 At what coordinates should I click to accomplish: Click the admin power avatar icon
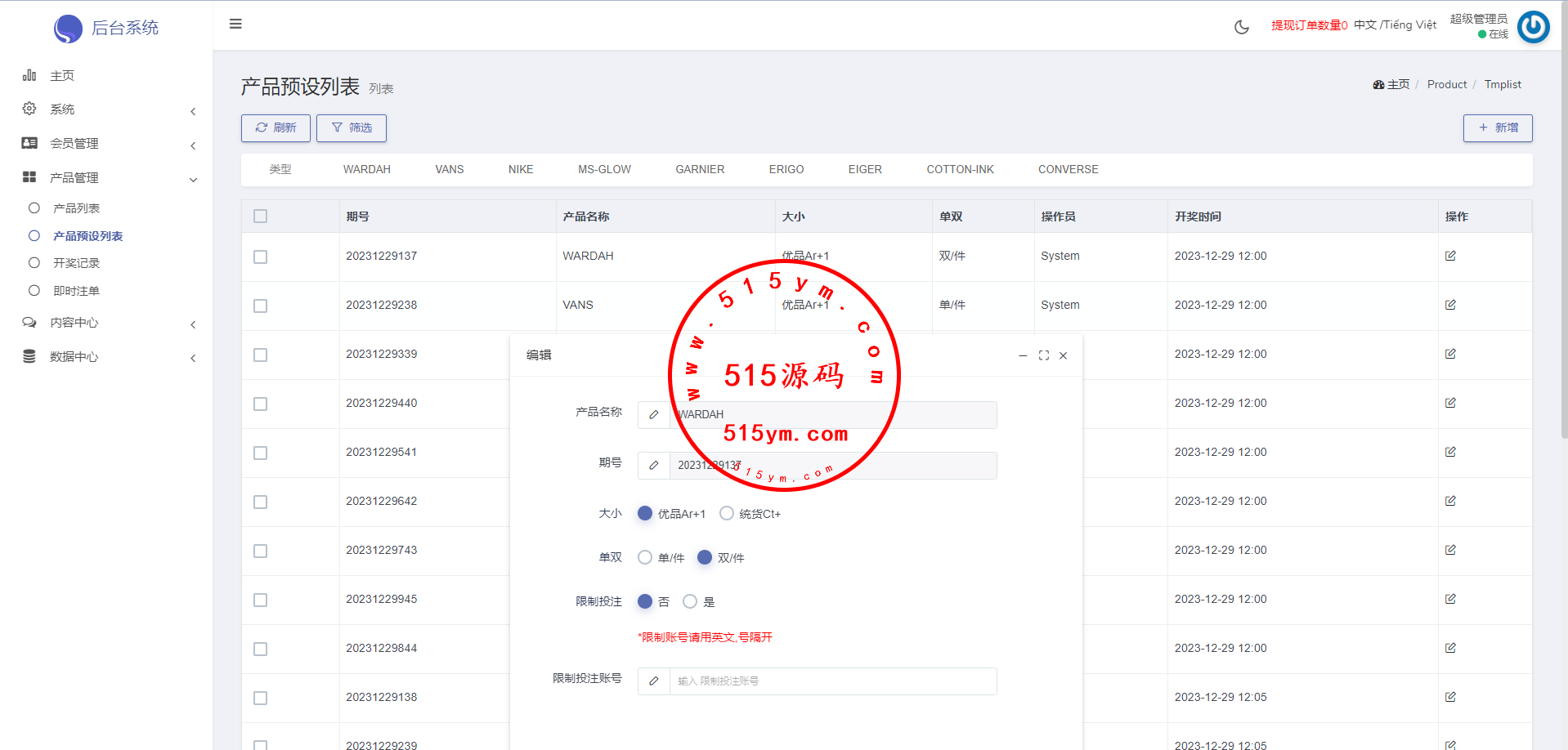[1533, 27]
